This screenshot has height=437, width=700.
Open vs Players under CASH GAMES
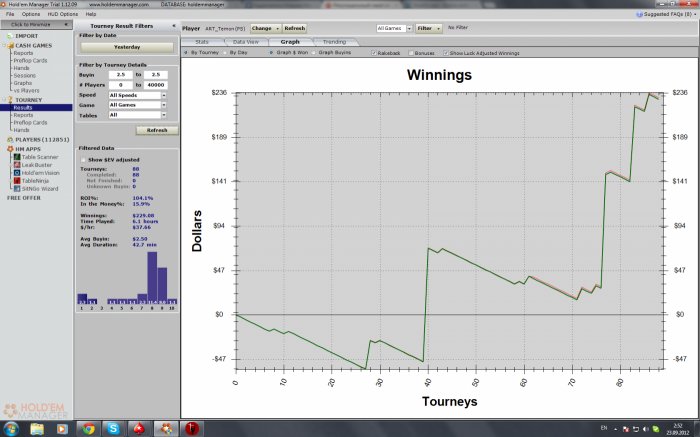point(26,91)
